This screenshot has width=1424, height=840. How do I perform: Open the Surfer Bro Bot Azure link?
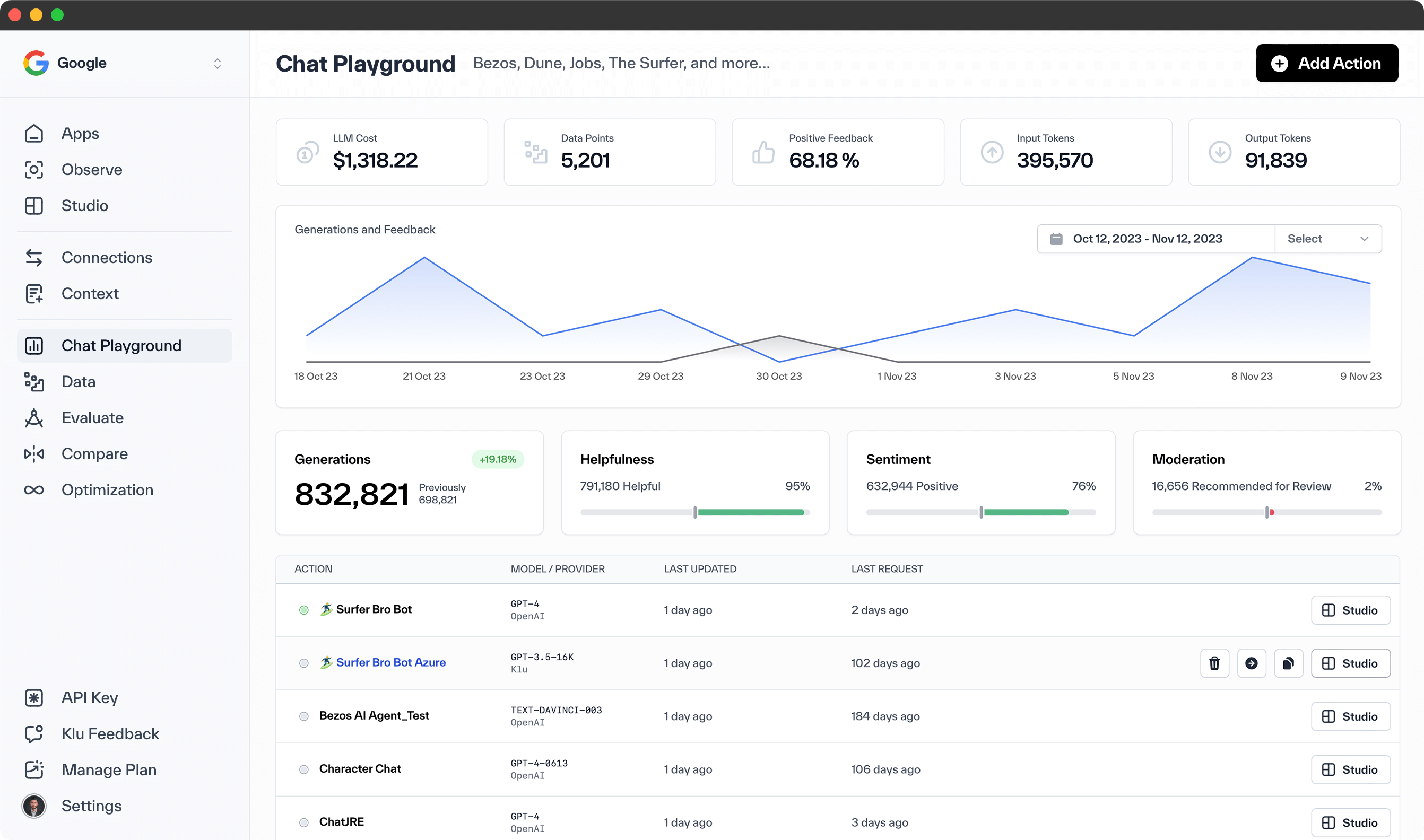coord(390,662)
